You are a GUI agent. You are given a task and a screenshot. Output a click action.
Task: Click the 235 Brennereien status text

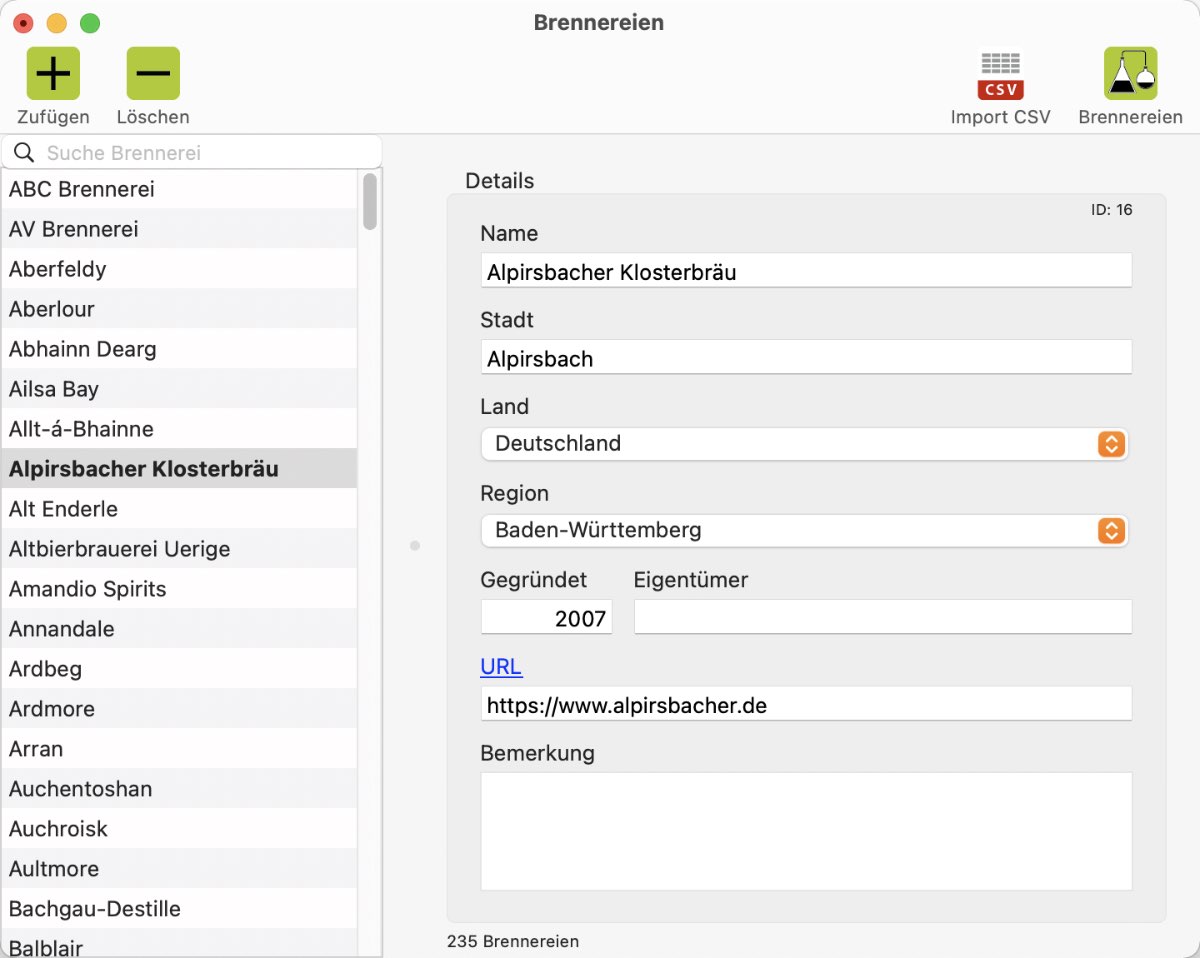pos(513,941)
